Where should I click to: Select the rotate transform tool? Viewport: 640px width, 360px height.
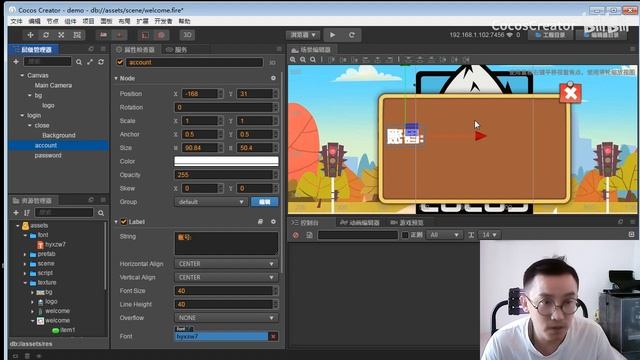pyautogui.click(x=46, y=35)
